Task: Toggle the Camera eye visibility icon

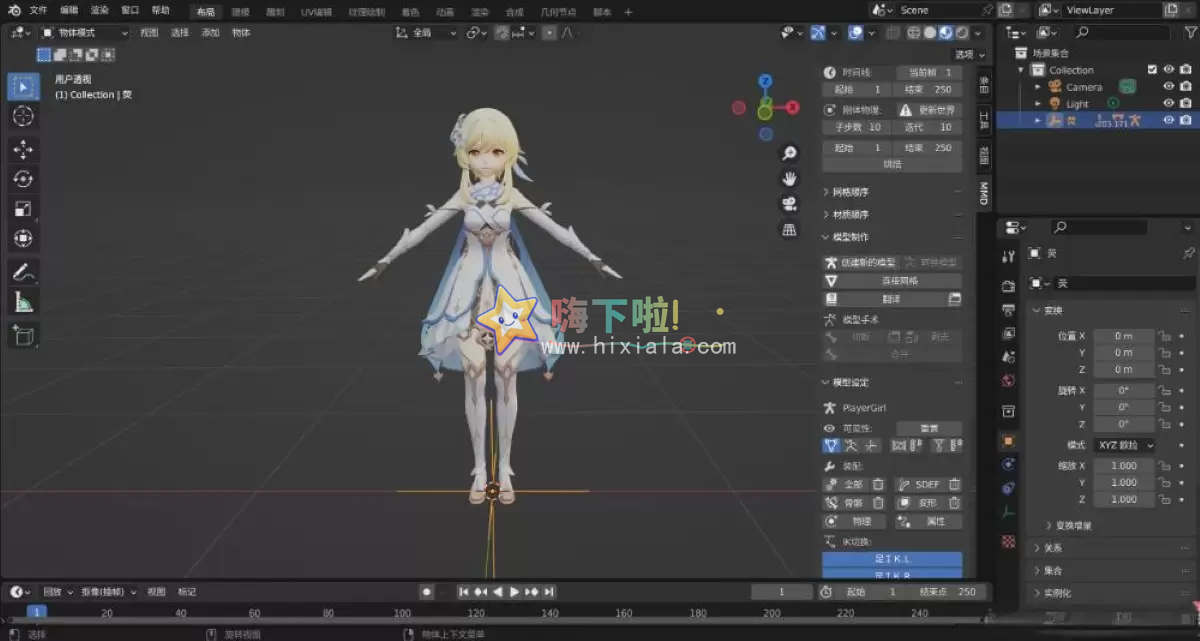Action: pyautogui.click(x=1167, y=87)
